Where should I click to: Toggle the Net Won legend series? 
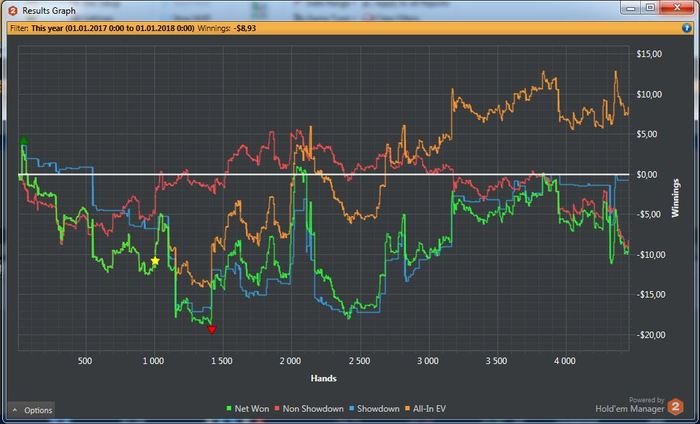(x=250, y=409)
